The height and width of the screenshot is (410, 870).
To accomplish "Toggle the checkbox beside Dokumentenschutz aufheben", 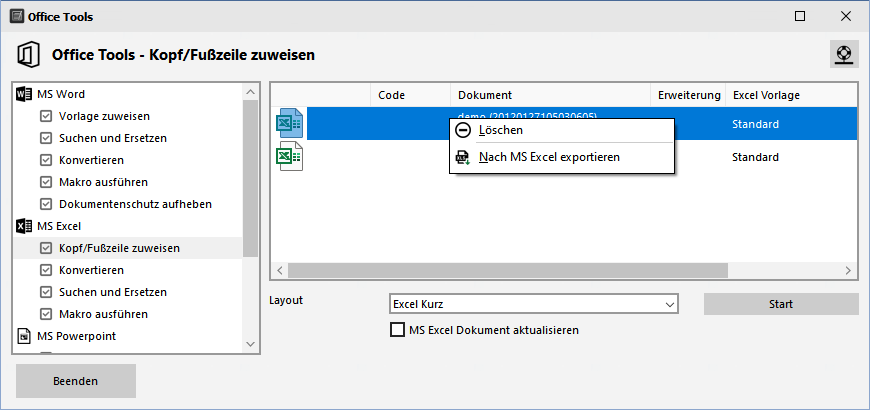I will click(x=46, y=204).
